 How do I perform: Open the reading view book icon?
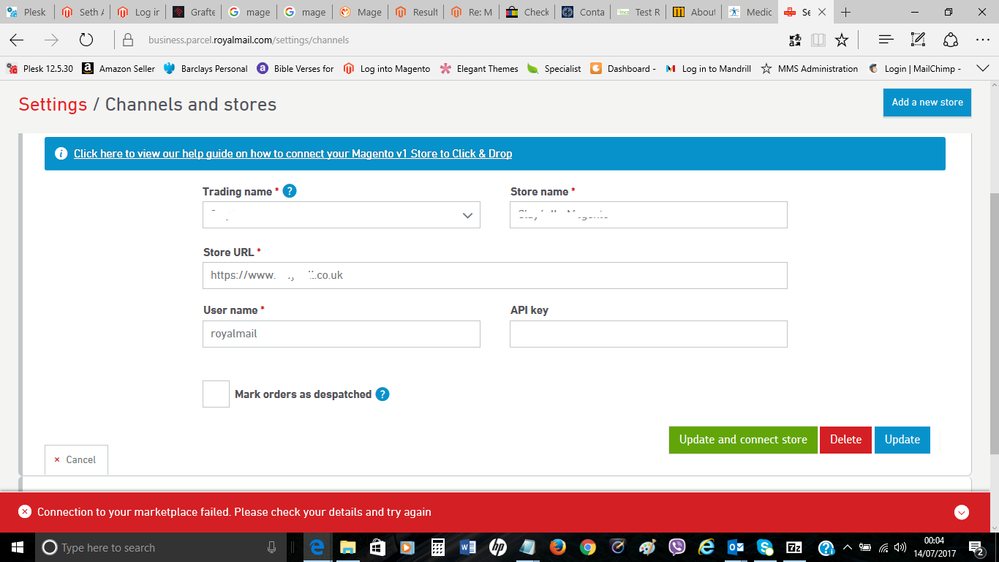818,40
